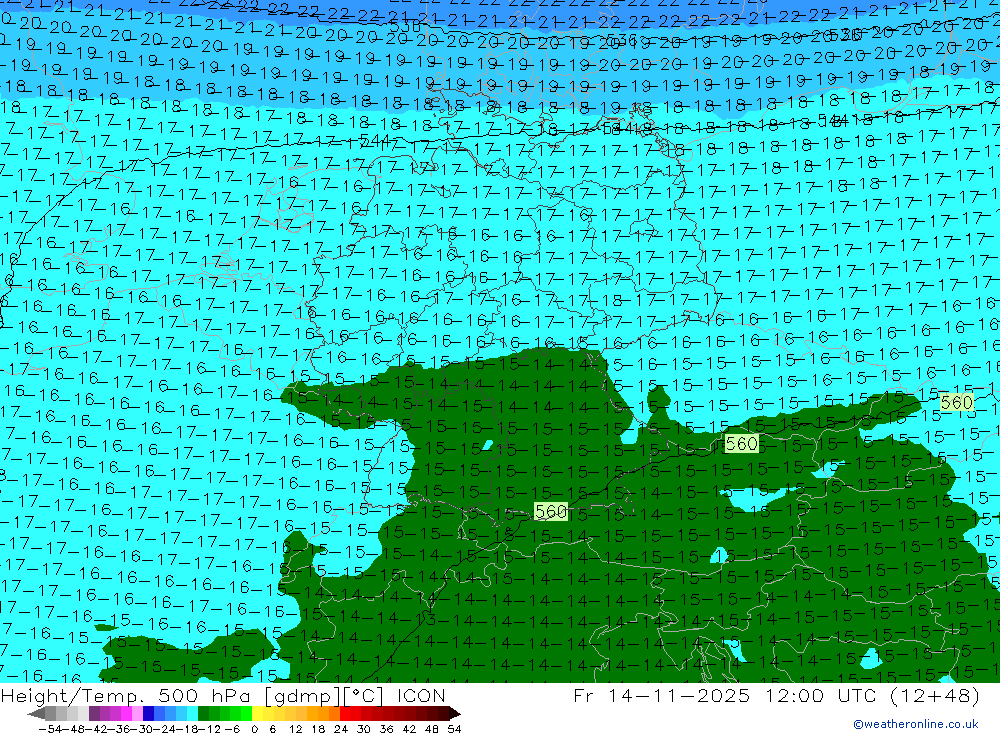This screenshot has height=733, width=1000.
Task: Click the weatheronline.co.uk copyright link
Action: pos(916,724)
